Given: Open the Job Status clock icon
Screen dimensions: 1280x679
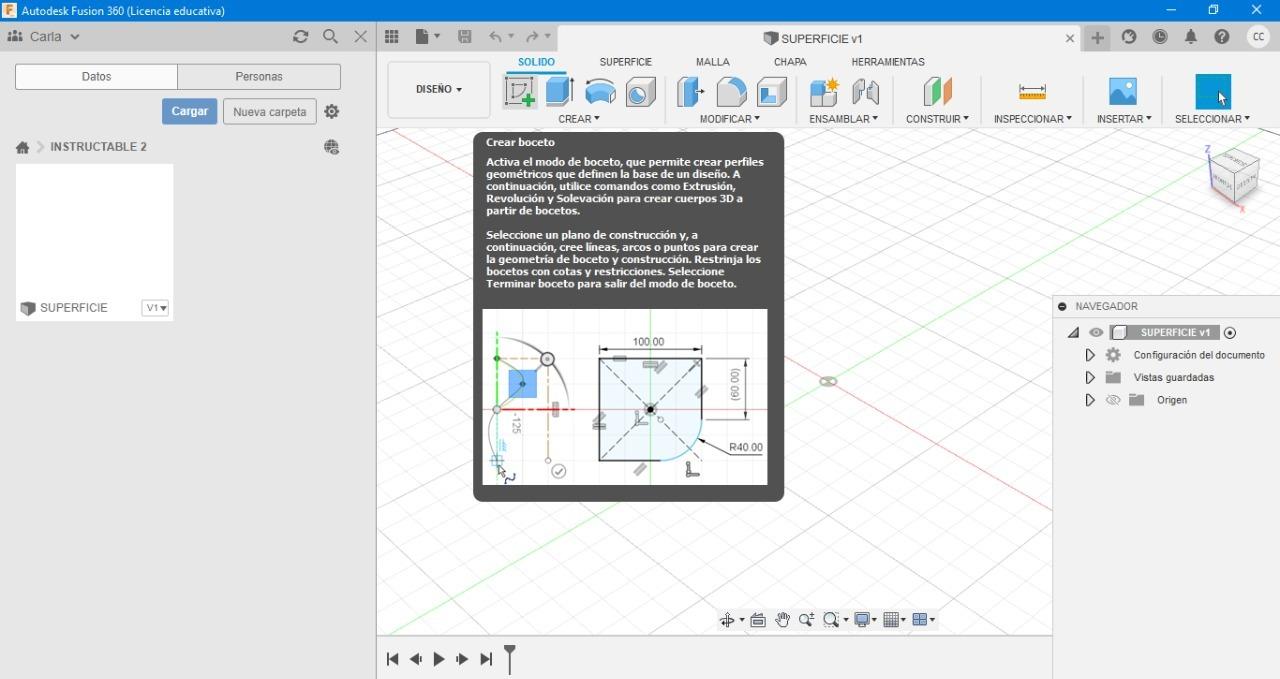Looking at the screenshot, I should pyautogui.click(x=1160, y=37).
